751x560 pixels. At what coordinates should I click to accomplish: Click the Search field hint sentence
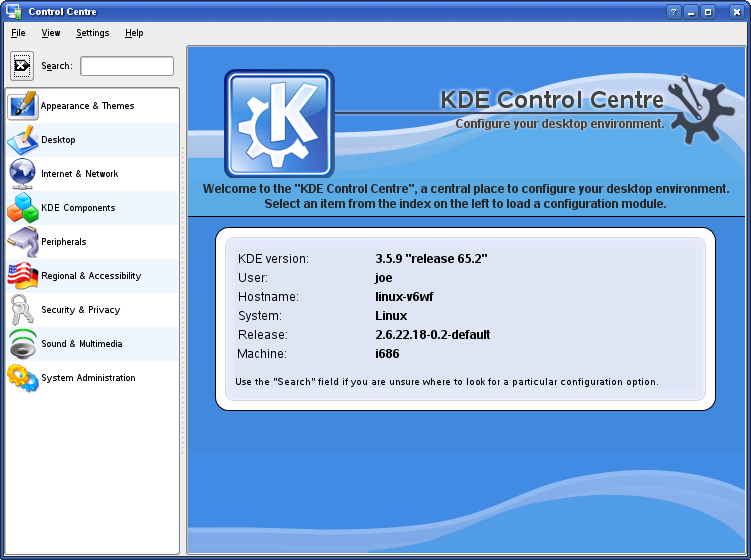447,382
